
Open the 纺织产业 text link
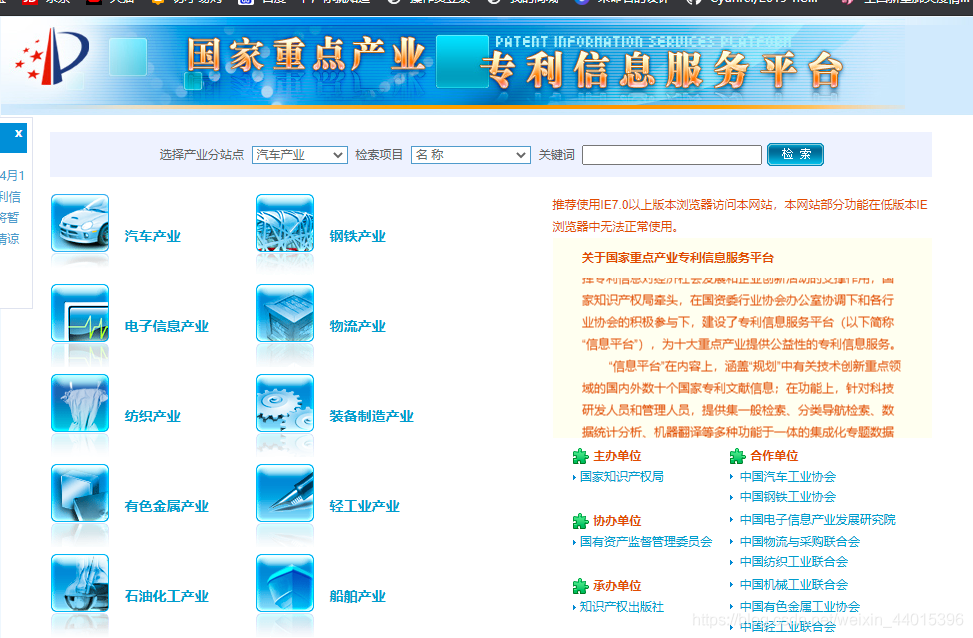[x=153, y=416]
